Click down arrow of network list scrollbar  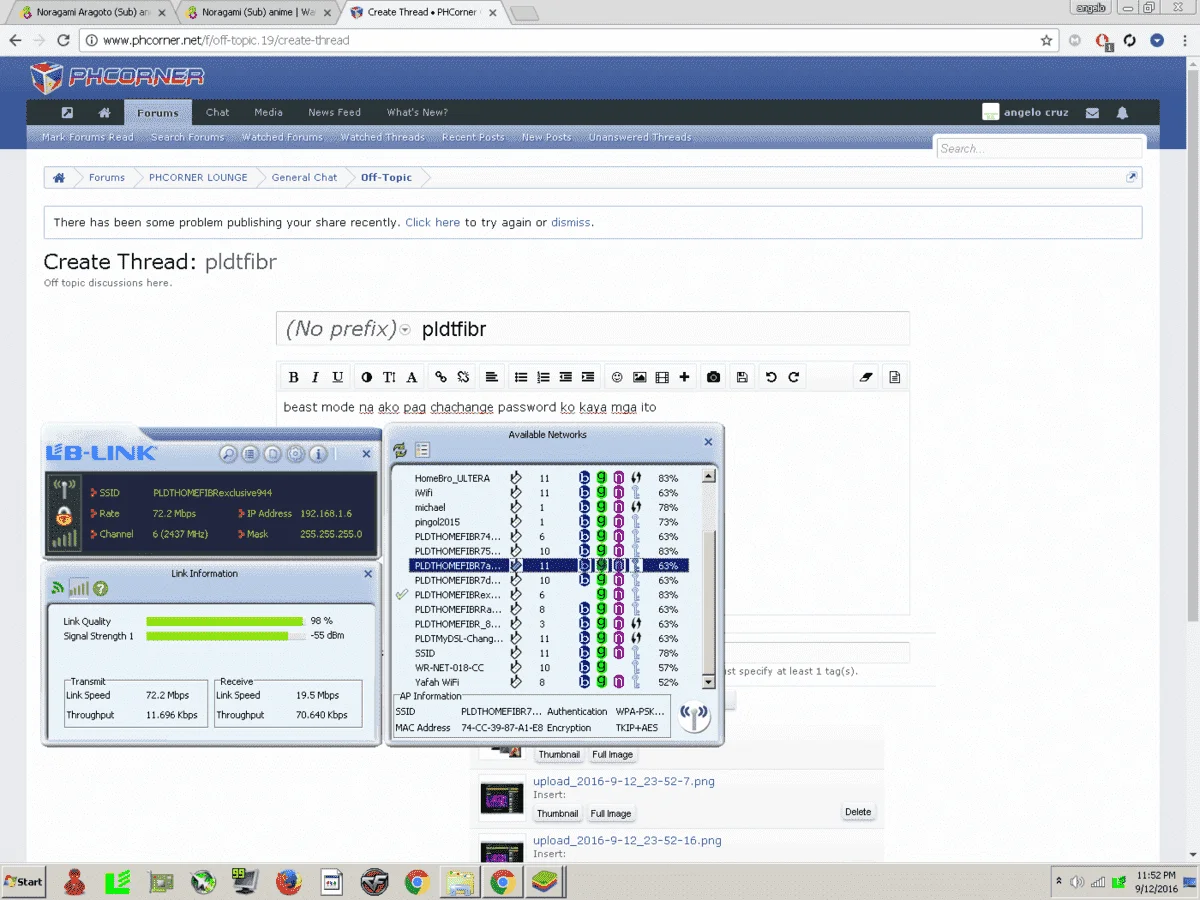click(709, 682)
